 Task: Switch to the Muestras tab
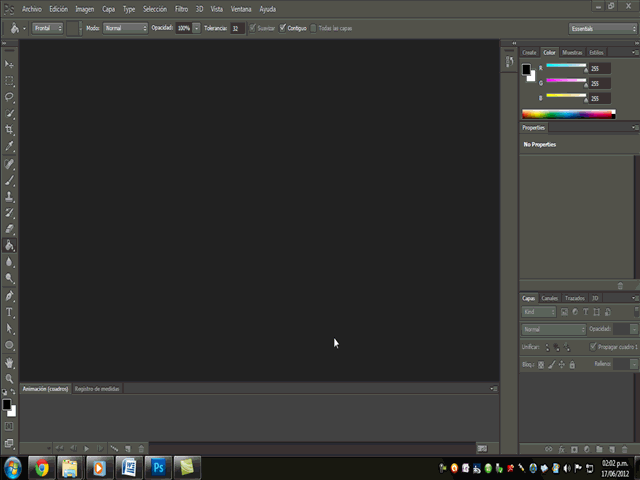pyautogui.click(x=572, y=53)
